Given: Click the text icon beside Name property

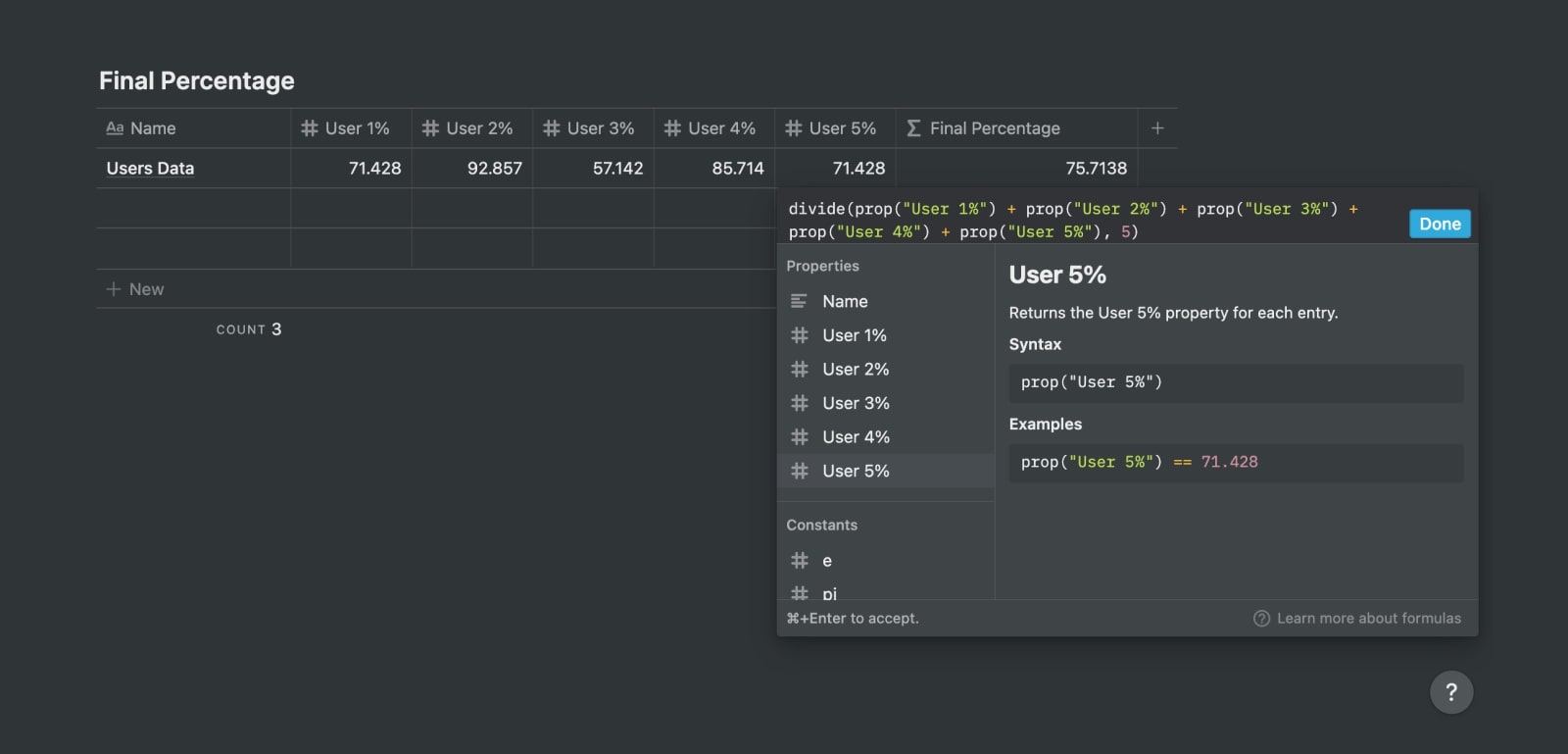Looking at the screenshot, I should coord(800,301).
